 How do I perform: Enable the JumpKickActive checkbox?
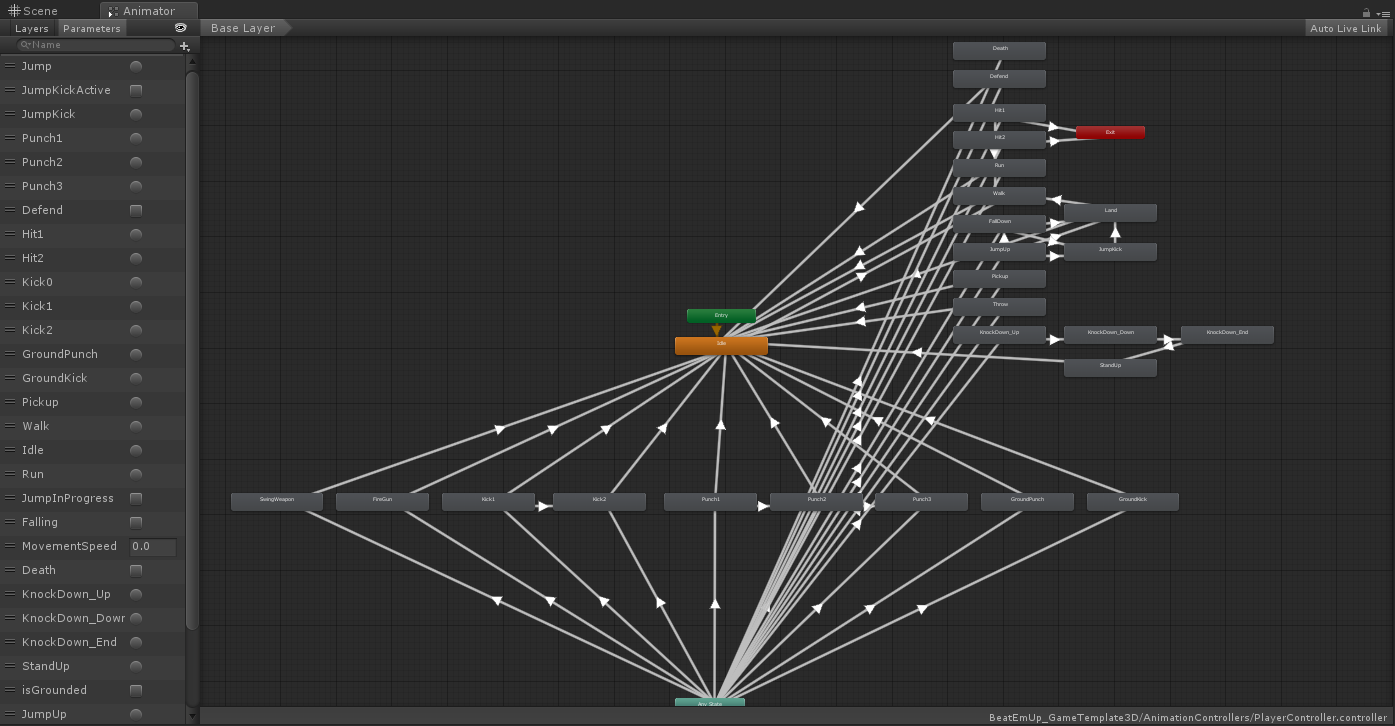tap(136, 90)
